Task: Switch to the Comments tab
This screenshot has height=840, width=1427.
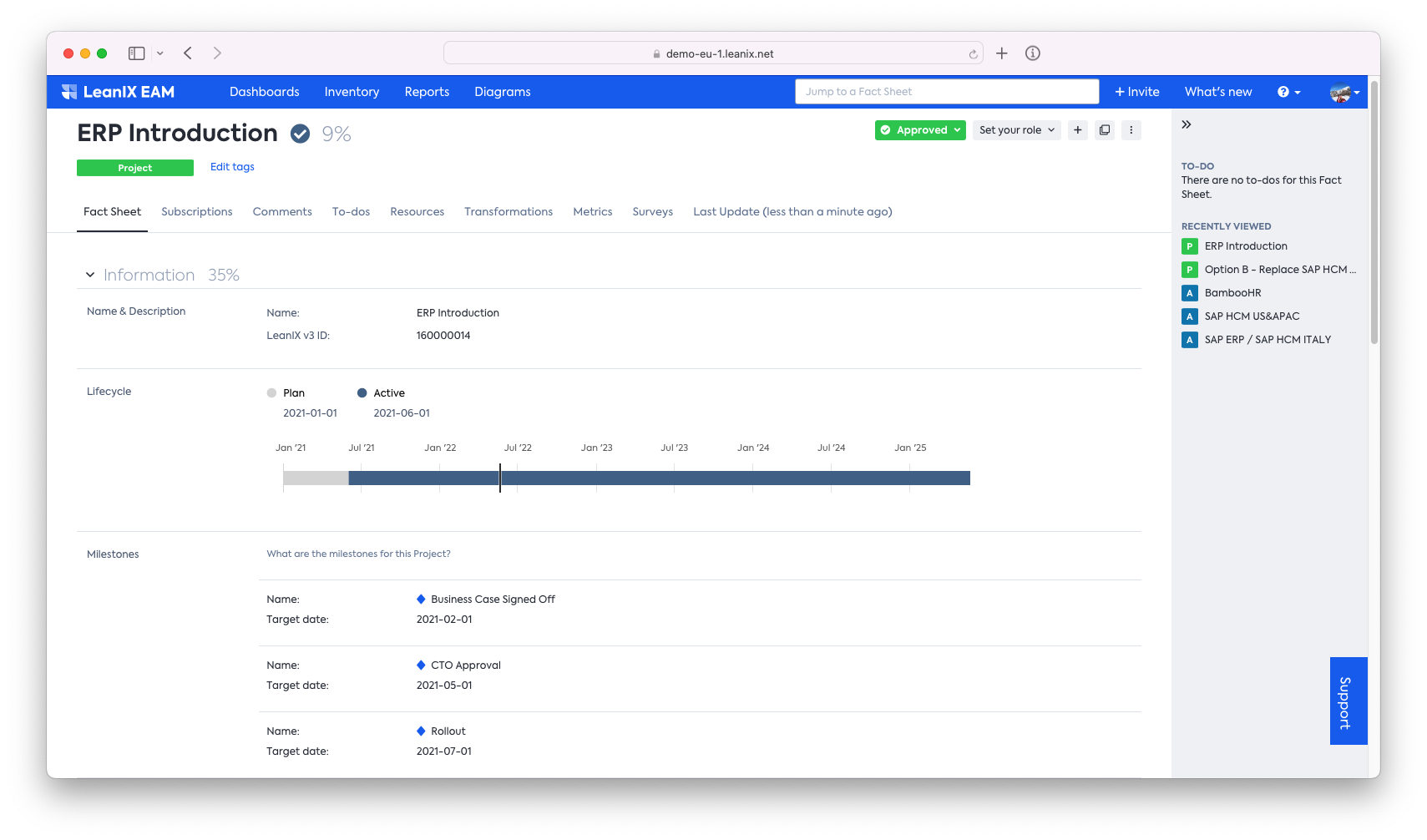Action: (x=282, y=212)
